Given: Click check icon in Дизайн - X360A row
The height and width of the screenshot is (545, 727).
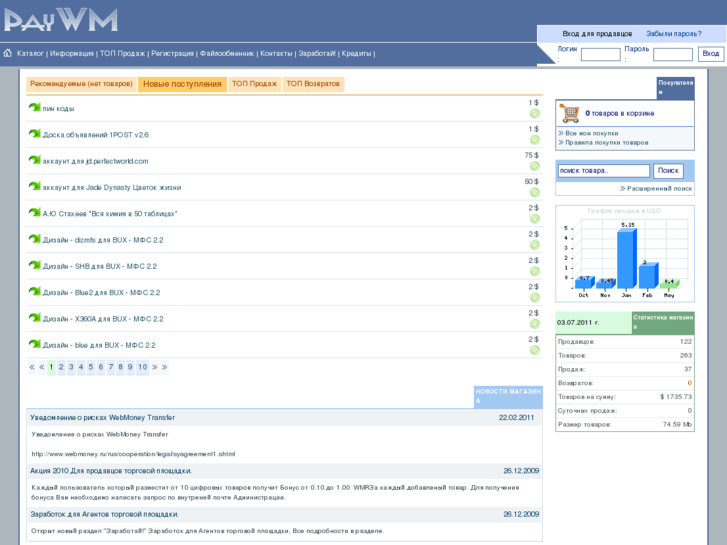Looking at the screenshot, I should pos(535,324).
